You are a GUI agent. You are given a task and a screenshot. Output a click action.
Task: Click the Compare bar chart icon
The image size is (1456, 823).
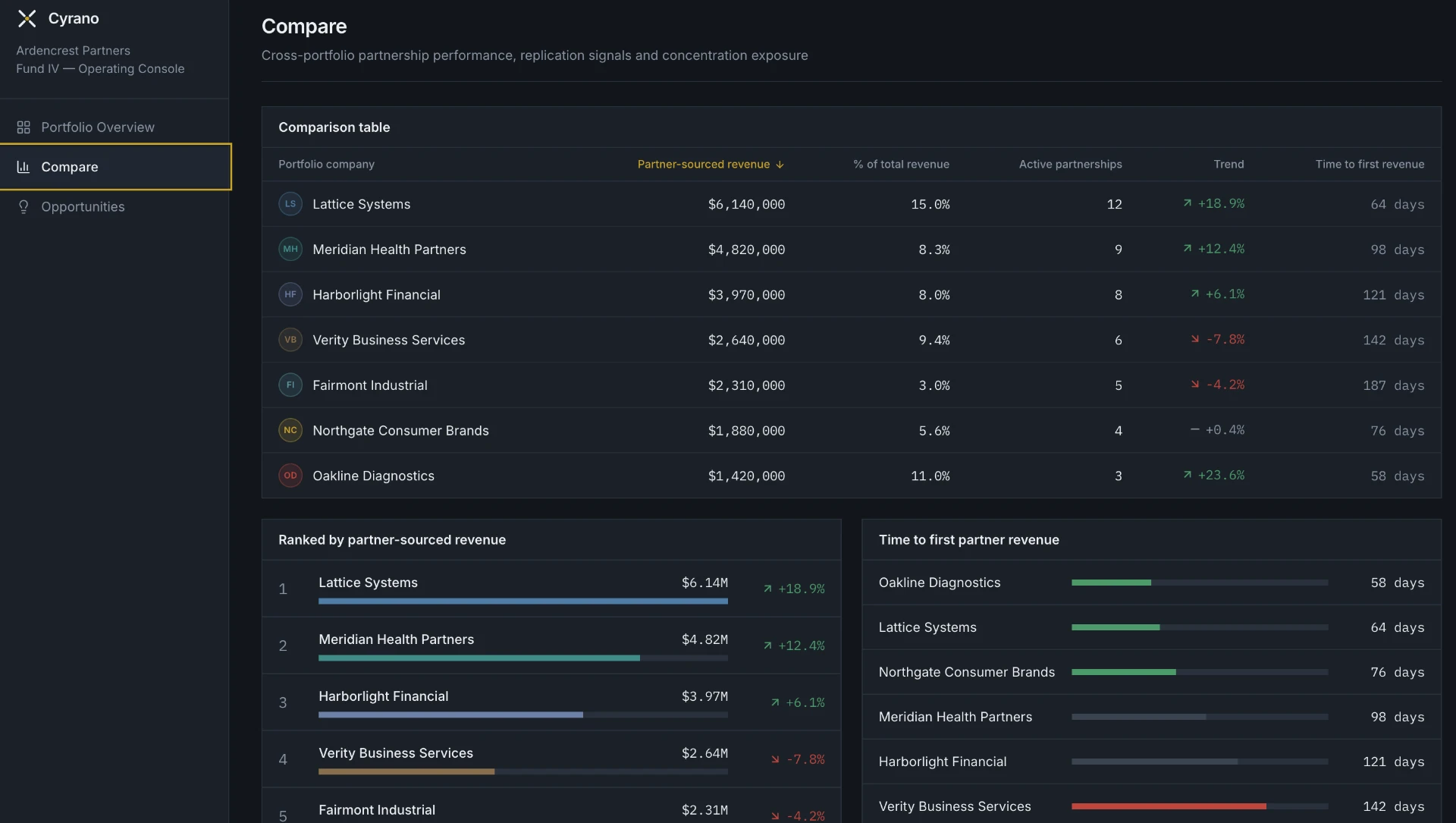(24, 167)
